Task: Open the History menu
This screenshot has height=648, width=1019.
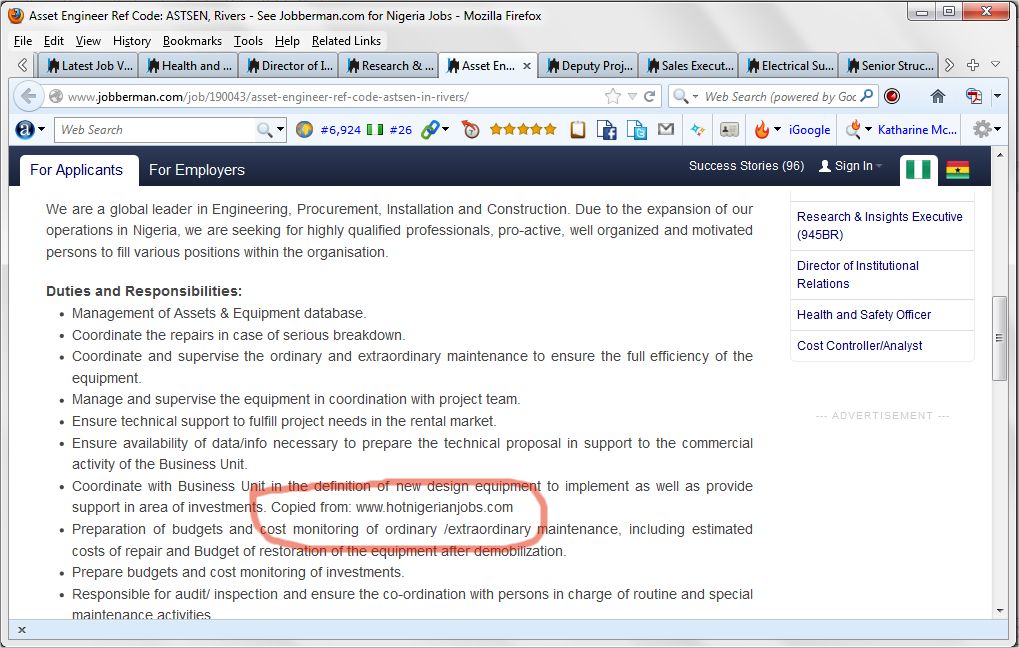Action: coord(132,40)
